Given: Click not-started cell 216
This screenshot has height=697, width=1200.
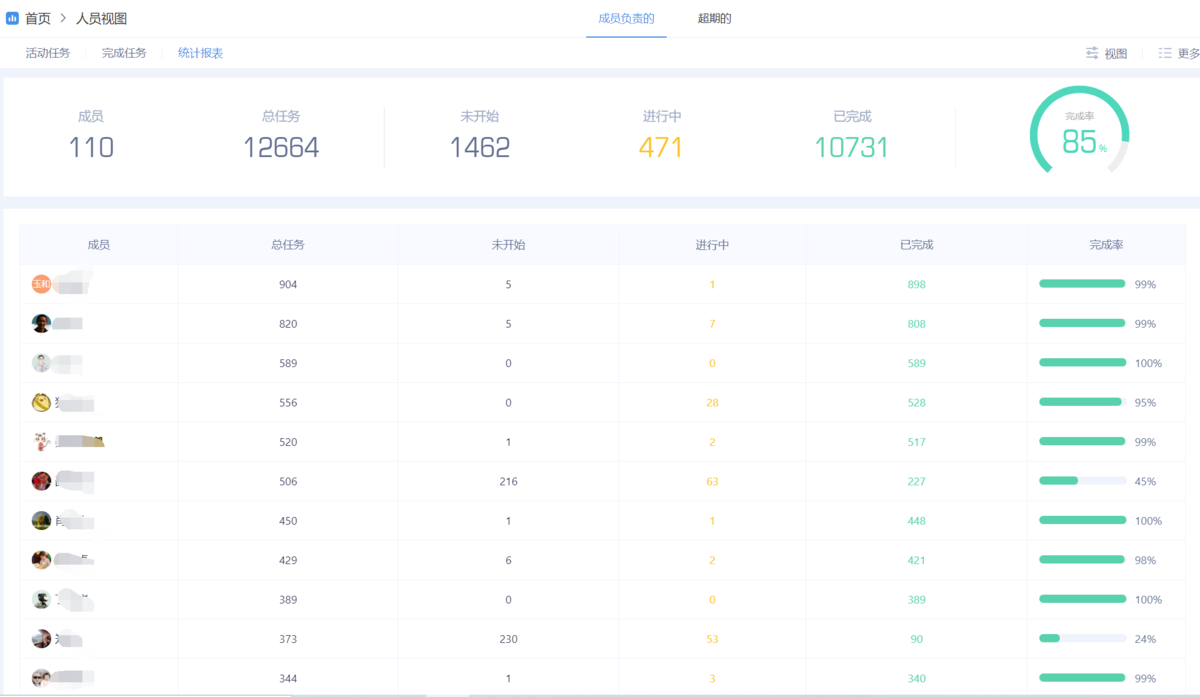Looking at the screenshot, I should pos(508,482).
